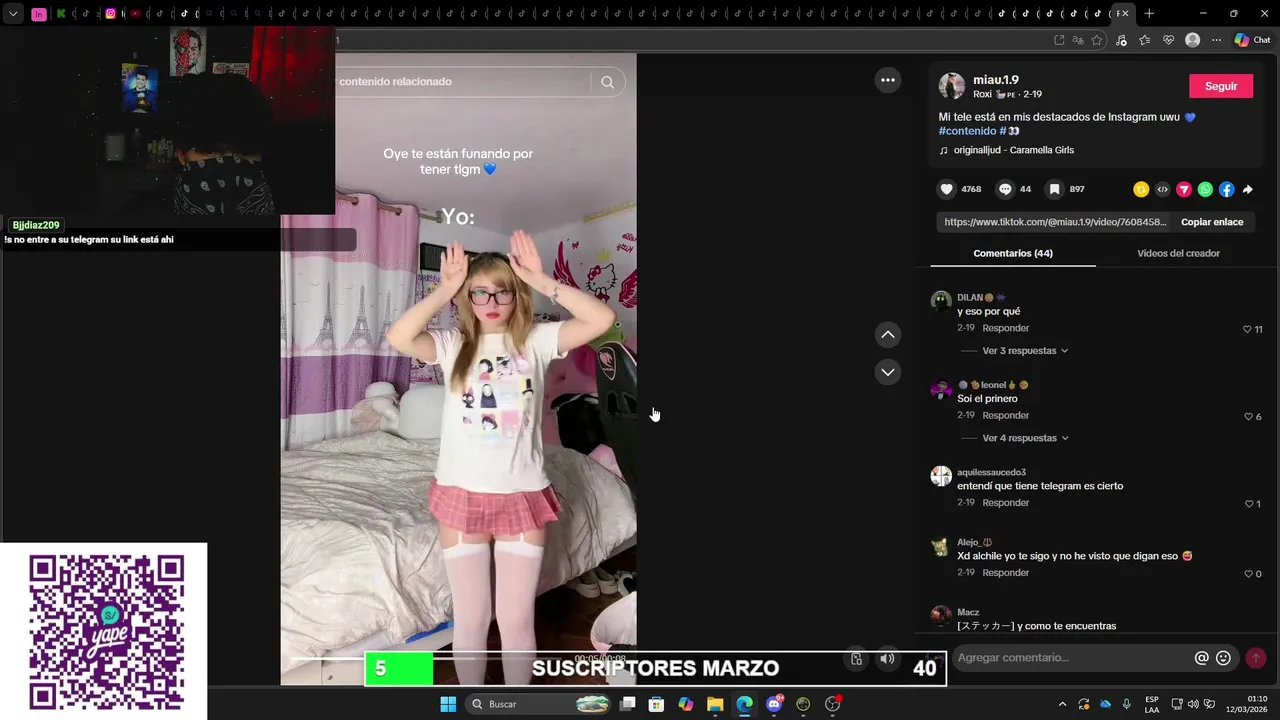Open the Edge favorites list icon
The width and height of the screenshot is (1280, 720).
tap(1145, 40)
